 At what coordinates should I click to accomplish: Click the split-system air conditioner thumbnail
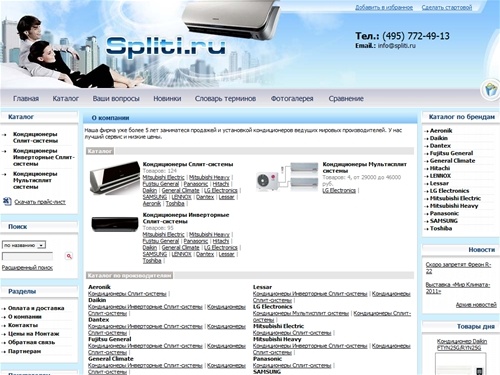(115, 178)
